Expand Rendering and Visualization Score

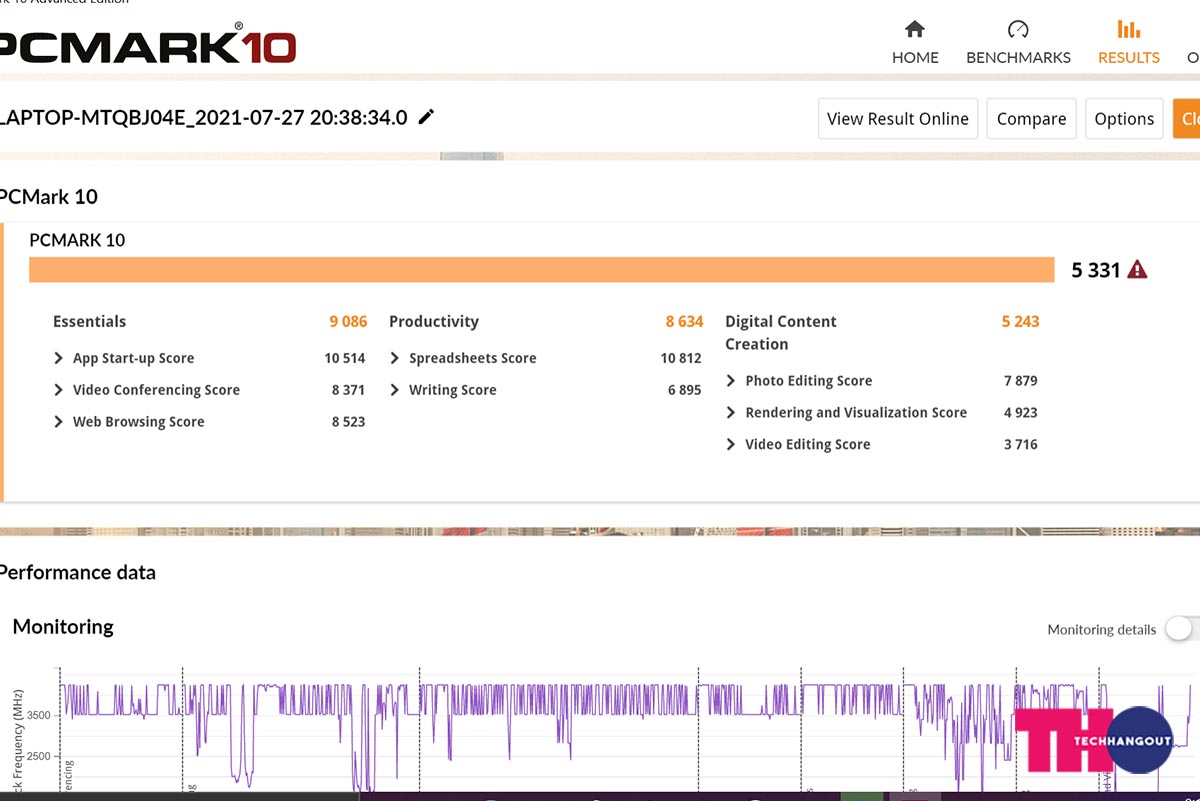click(731, 412)
